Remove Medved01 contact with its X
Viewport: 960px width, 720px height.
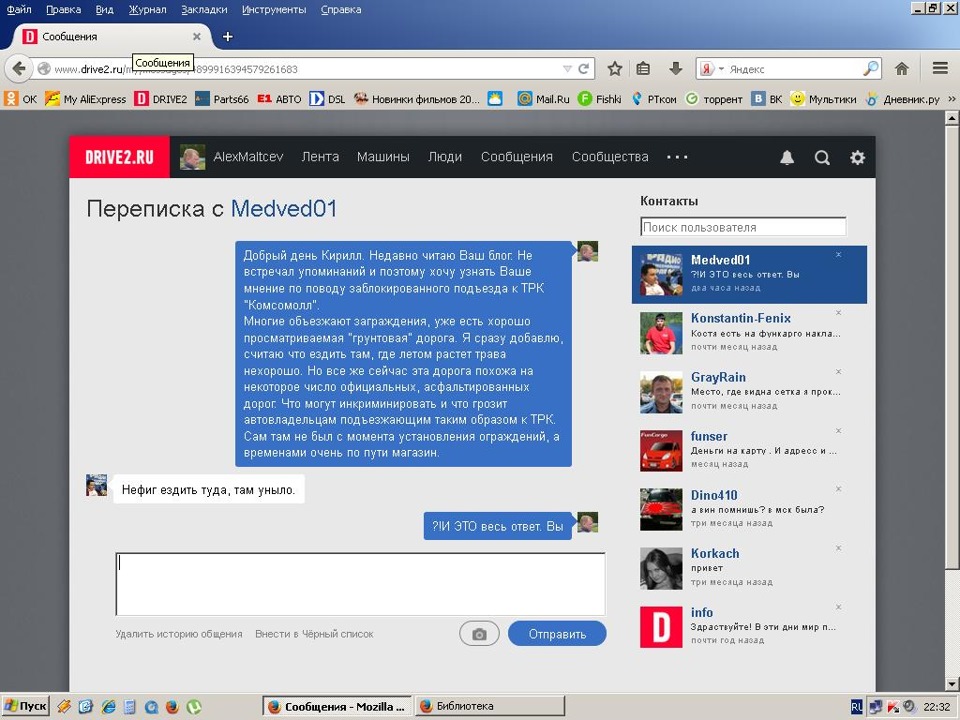point(839,254)
